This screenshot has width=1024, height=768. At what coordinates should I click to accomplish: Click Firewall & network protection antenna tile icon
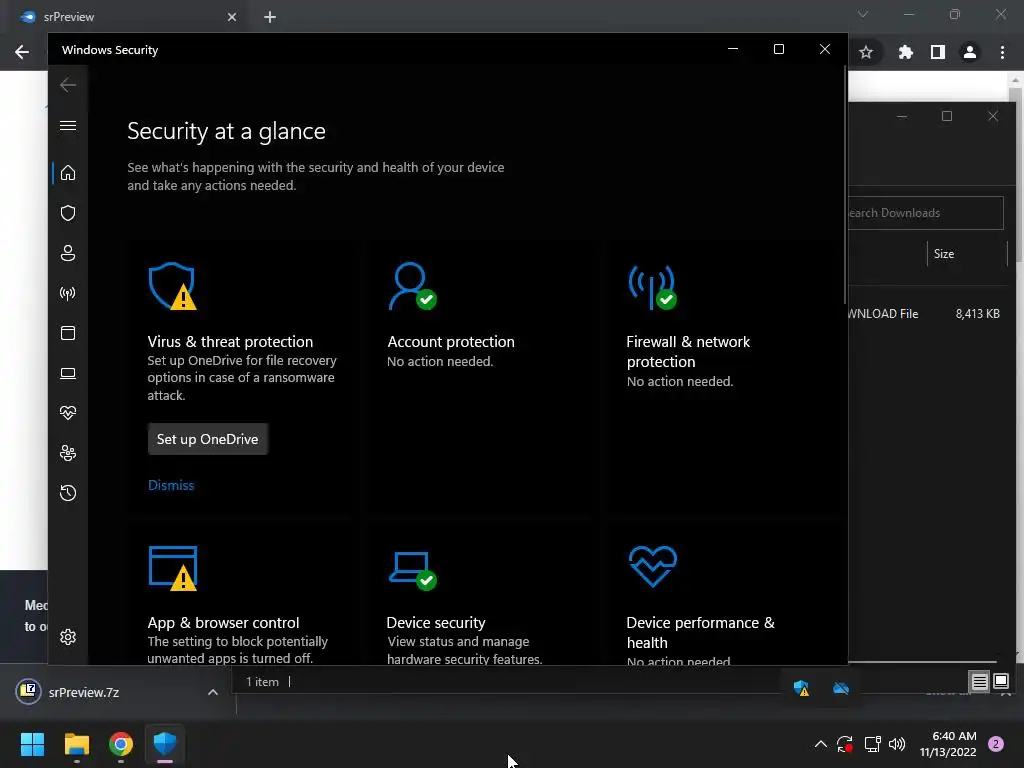pyautogui.click(x=652, y=287)
